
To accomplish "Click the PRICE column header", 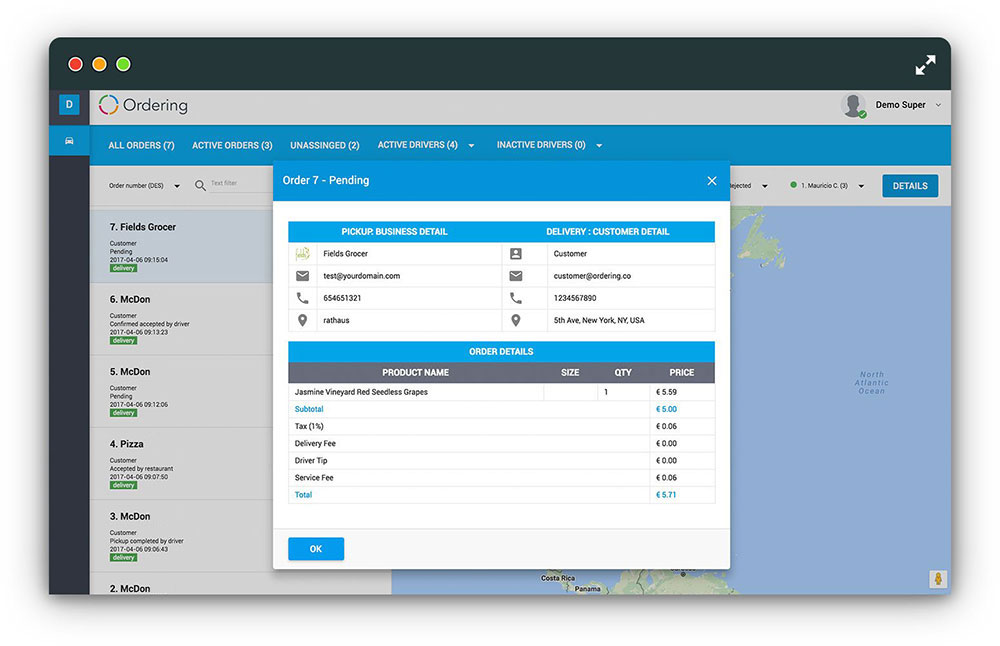I will (x=681, y=372).
